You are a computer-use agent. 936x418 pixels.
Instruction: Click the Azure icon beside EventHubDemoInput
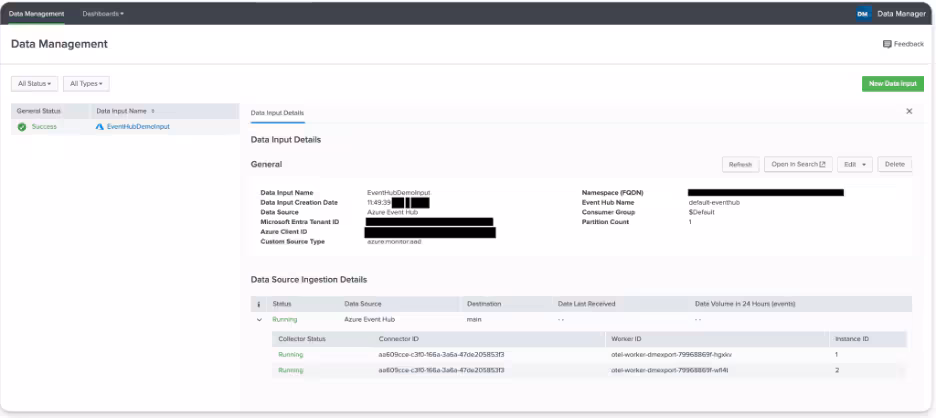(x=99, y=127)
